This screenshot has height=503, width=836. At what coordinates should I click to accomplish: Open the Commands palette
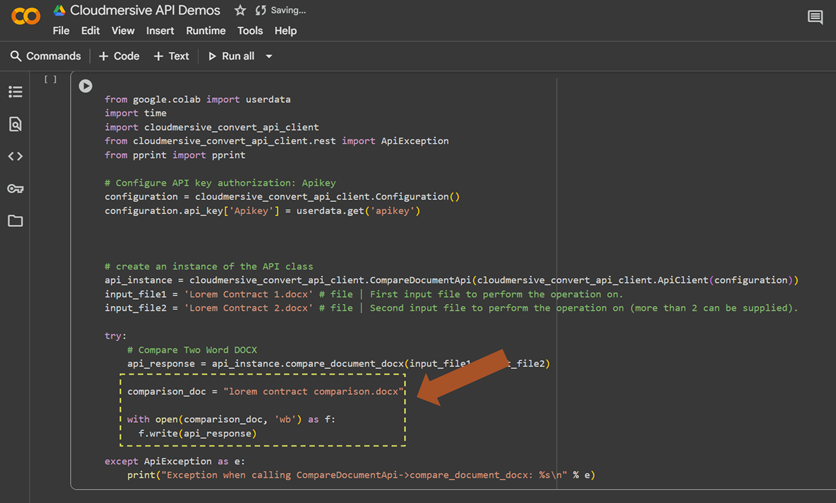[x=46, y=56]
